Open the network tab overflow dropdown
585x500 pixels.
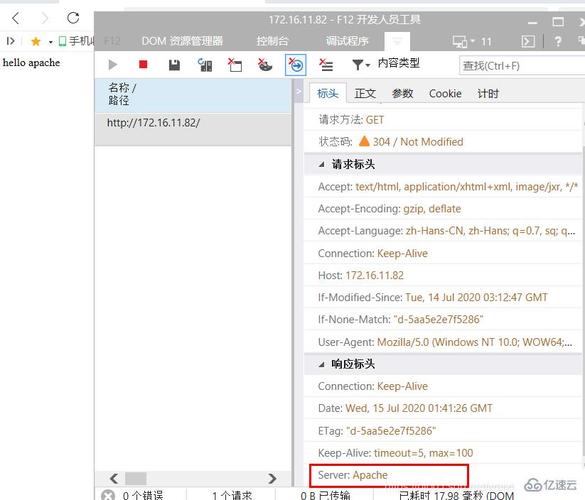pos(397,41)
